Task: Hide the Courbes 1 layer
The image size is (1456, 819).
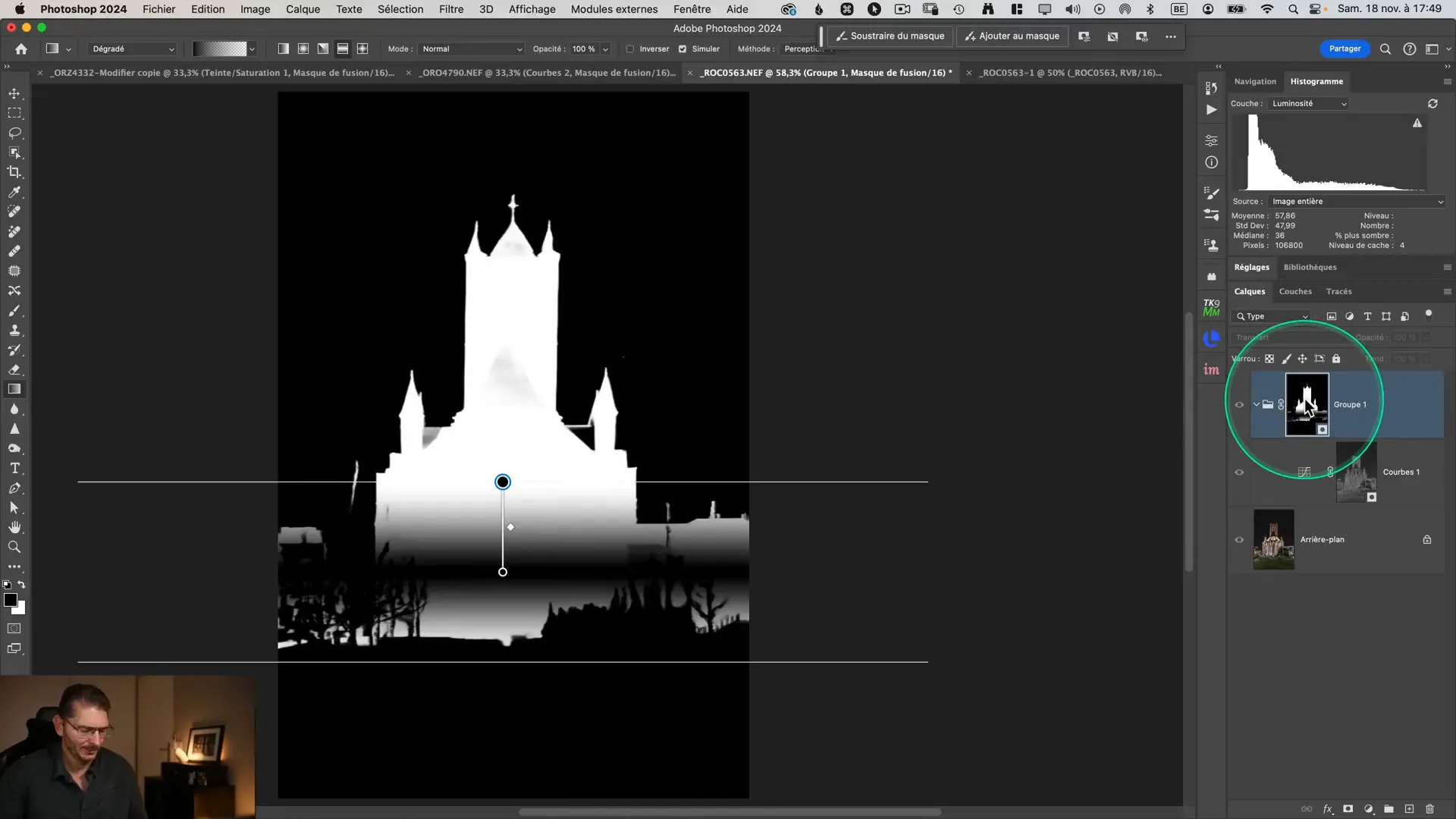Action: tap(1239, 472)
